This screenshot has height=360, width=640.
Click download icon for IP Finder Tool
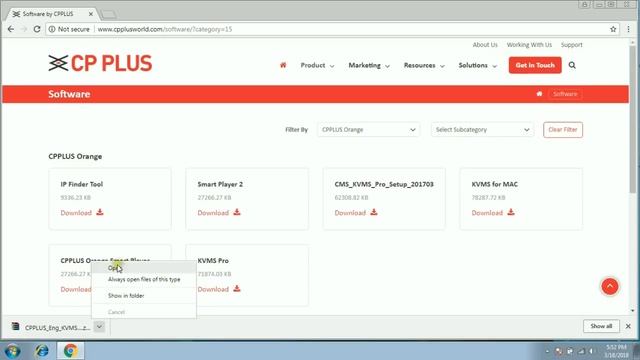coord(100,212)
